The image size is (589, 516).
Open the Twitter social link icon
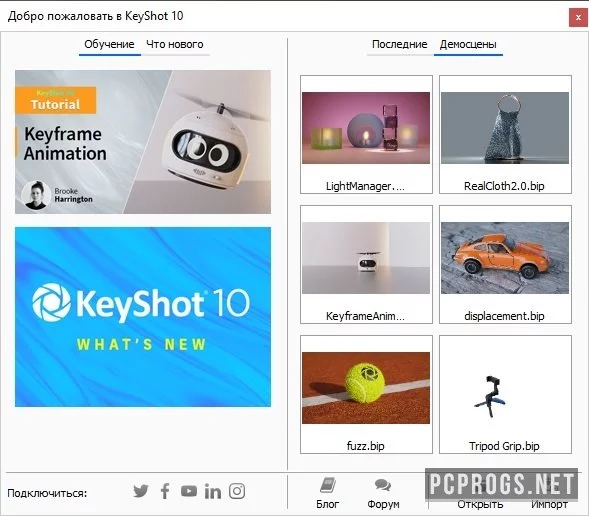[141, 491]
